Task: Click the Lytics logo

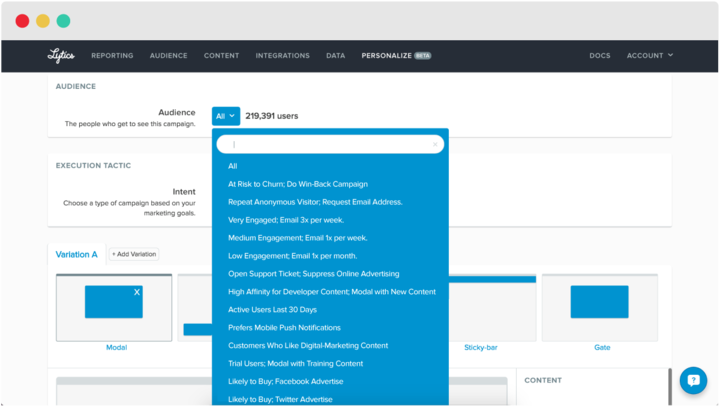Action: pos(61,55)
